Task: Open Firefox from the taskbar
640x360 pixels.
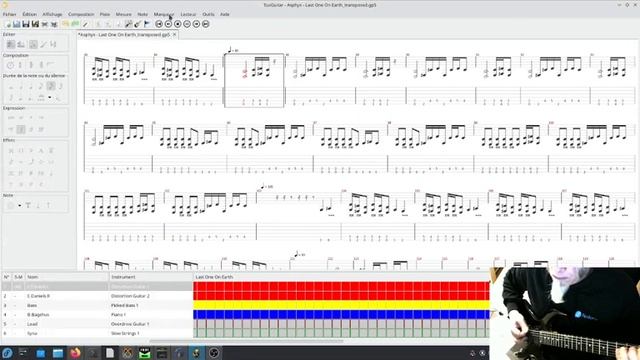Action: (75, 353)
